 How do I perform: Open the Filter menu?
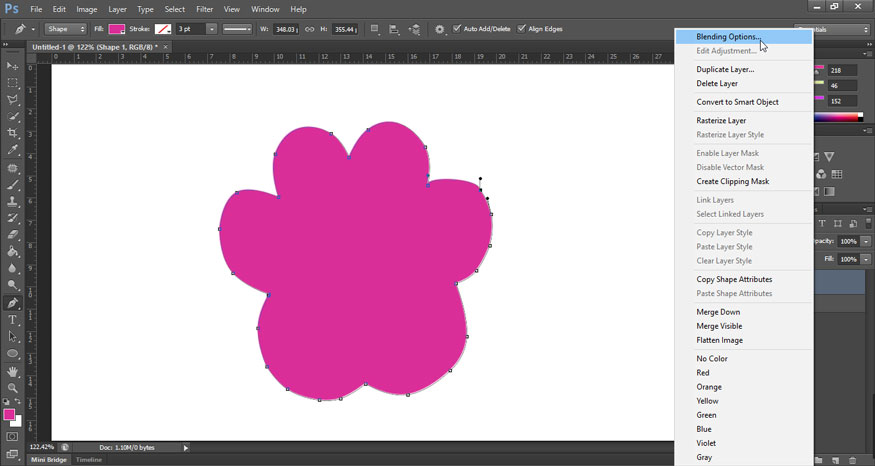click(x=204, y=9)
